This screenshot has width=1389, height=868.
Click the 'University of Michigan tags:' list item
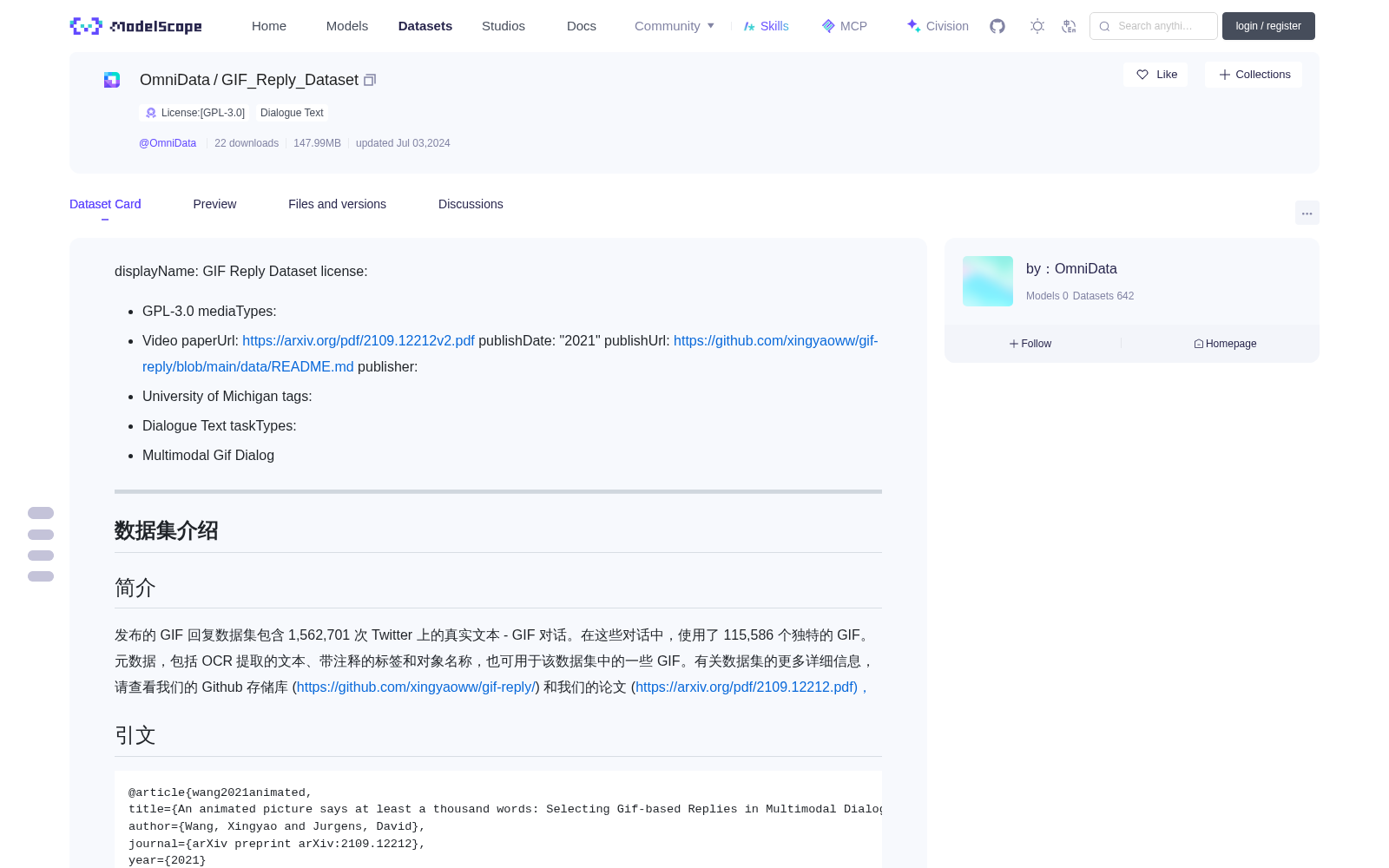click(227, 397)
